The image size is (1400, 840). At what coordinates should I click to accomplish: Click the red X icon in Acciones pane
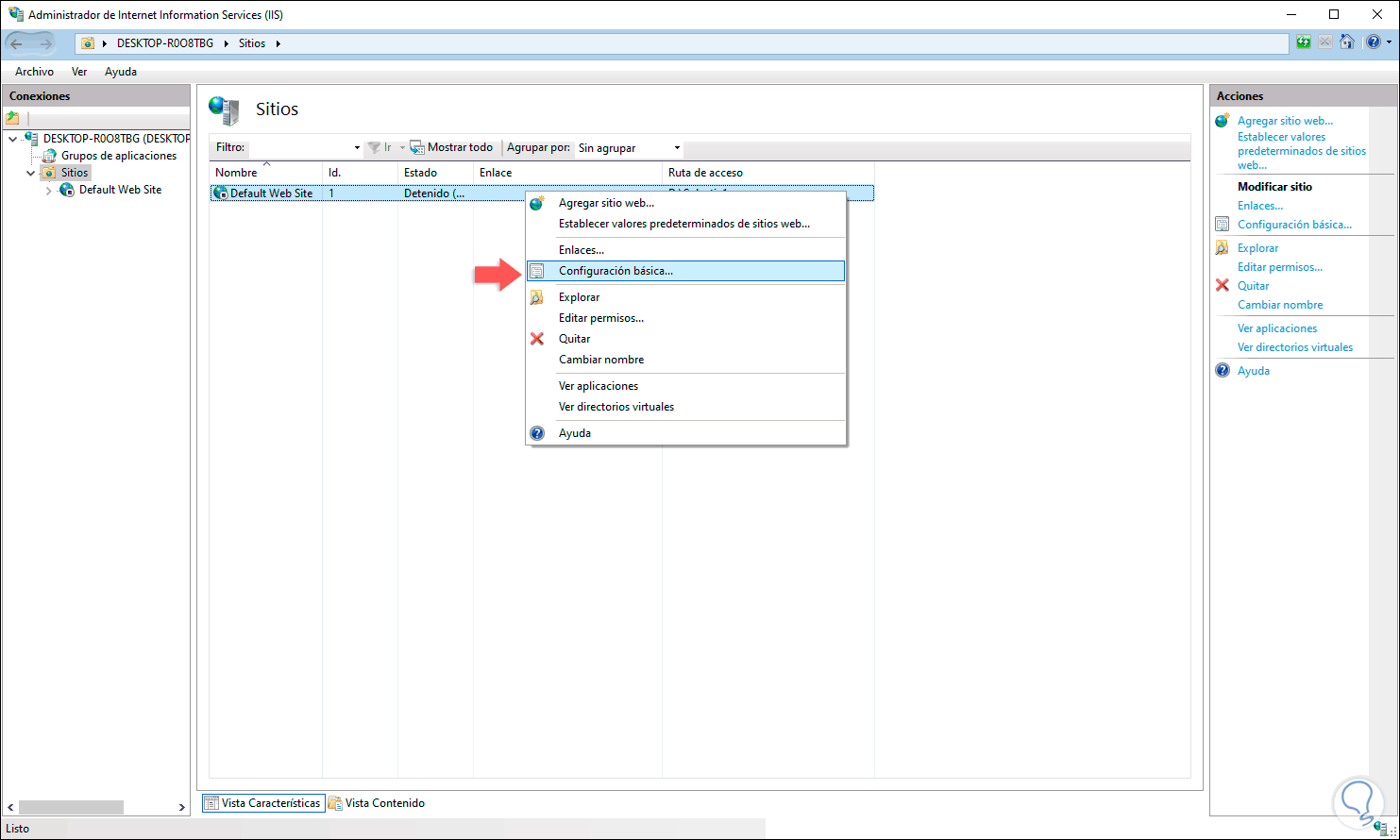tap(1223, 285)
